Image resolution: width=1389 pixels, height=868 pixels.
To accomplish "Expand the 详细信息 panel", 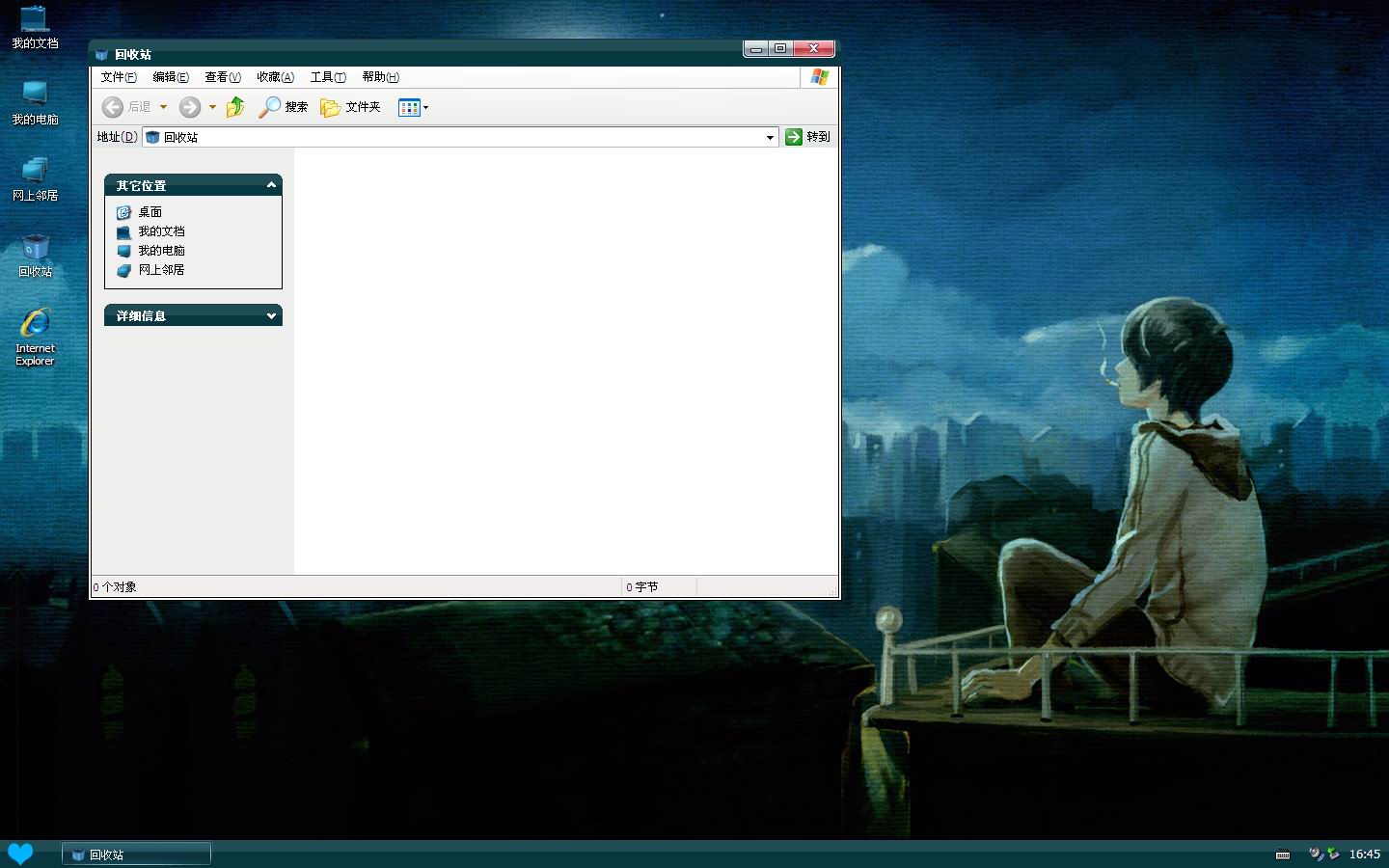I will click(x=271, y=315).
